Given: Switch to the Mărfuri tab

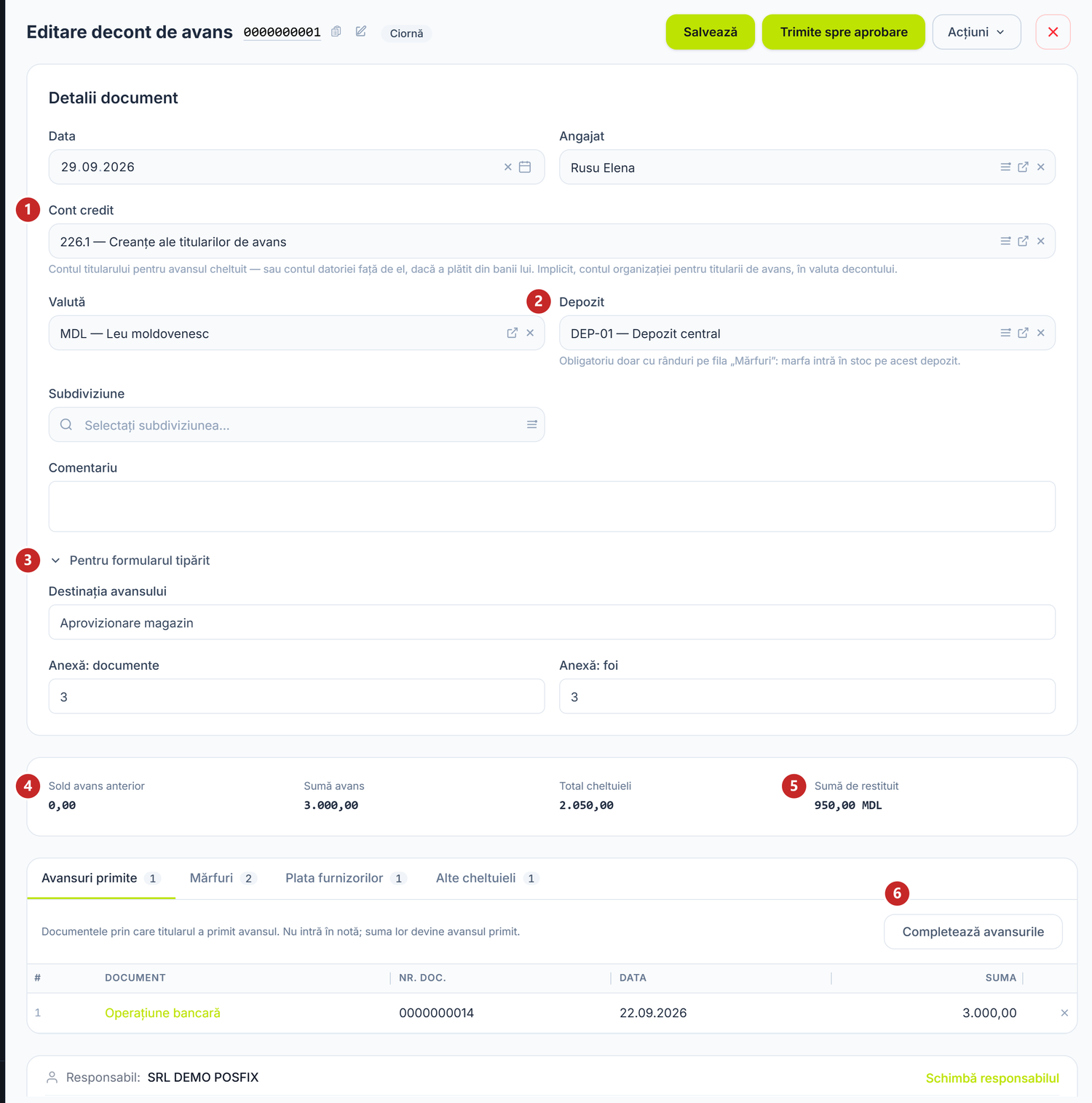Looking at the screenshot, I should pos(223,878).
